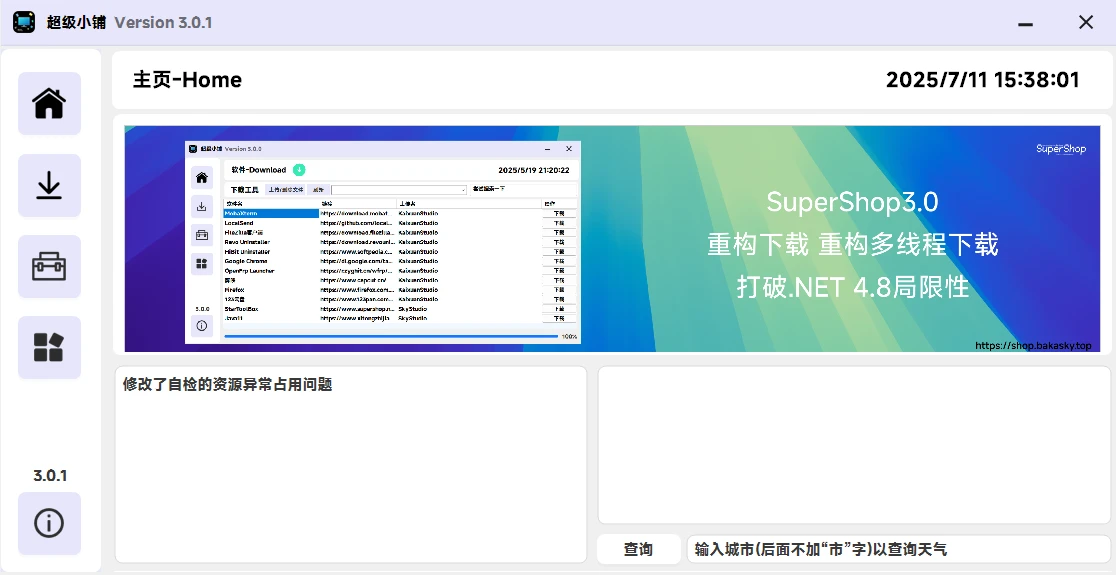The height and width of the screenshot is (575, 1116).
Task: Focus the city weather input field
Action: point(900,549)
